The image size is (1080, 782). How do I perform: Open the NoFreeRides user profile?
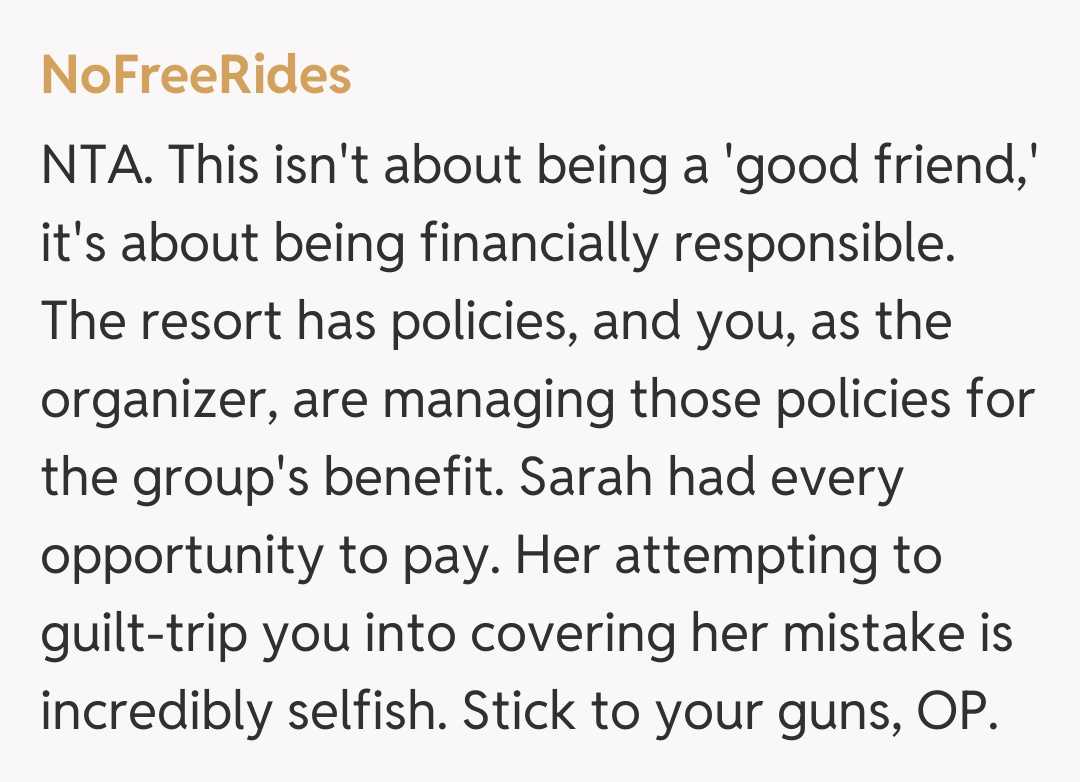click(x=196, y=76)
